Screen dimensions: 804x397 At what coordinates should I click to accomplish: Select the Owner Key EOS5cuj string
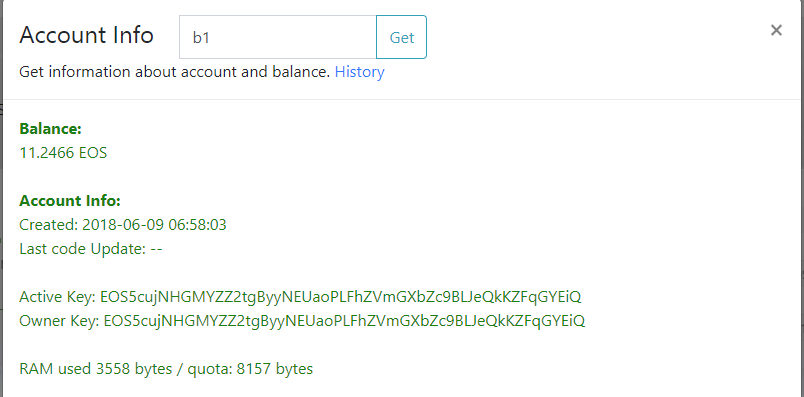344,321
